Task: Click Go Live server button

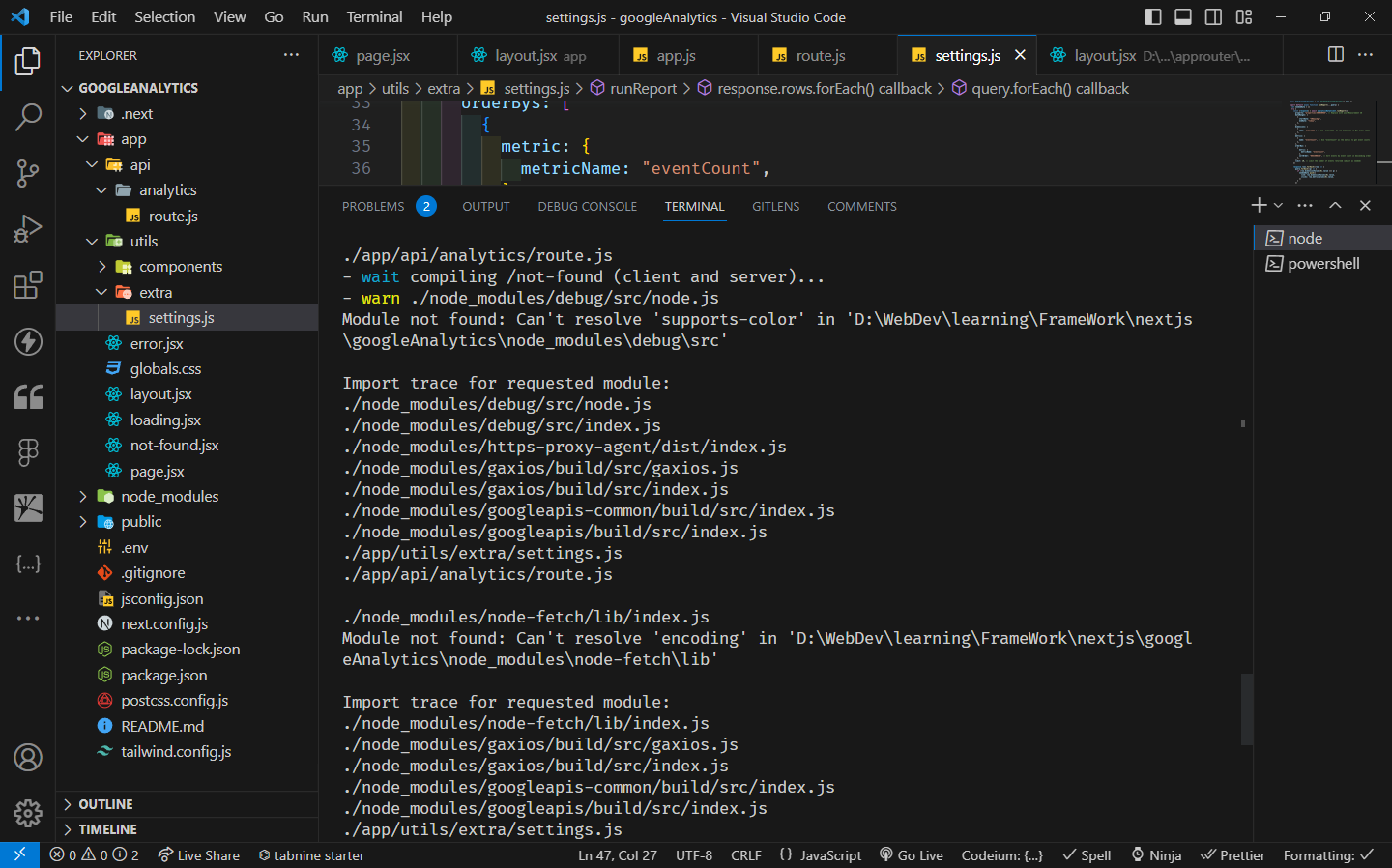Action: click(911, 855)
